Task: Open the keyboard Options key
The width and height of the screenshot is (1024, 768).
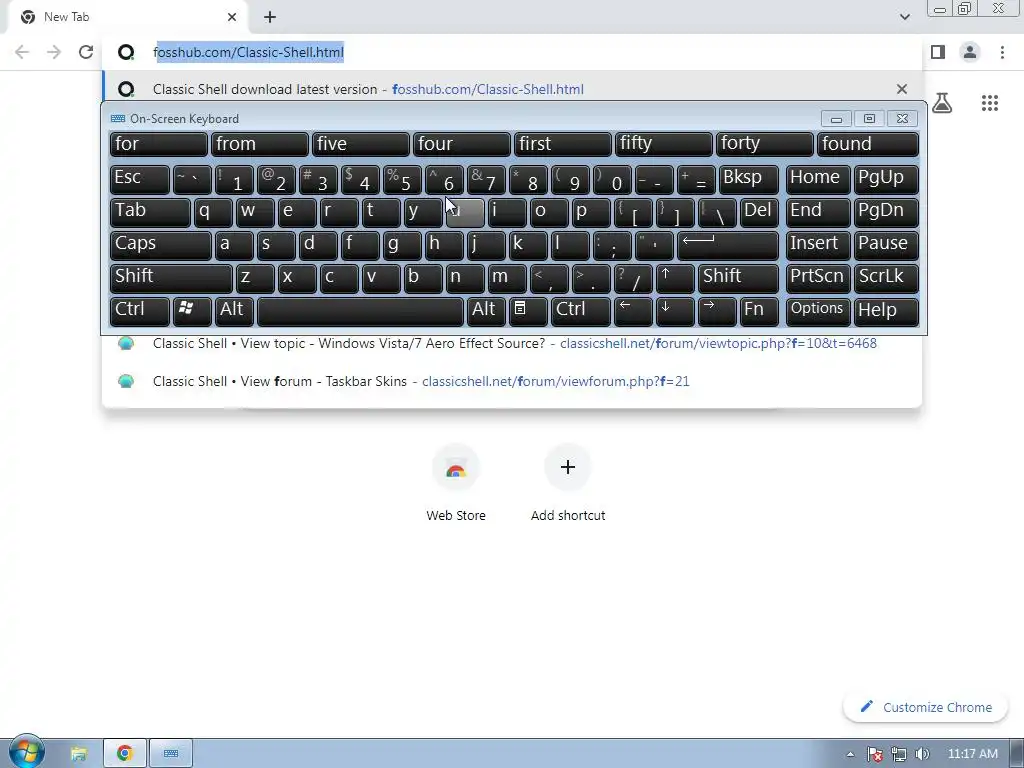Action: 818,311
